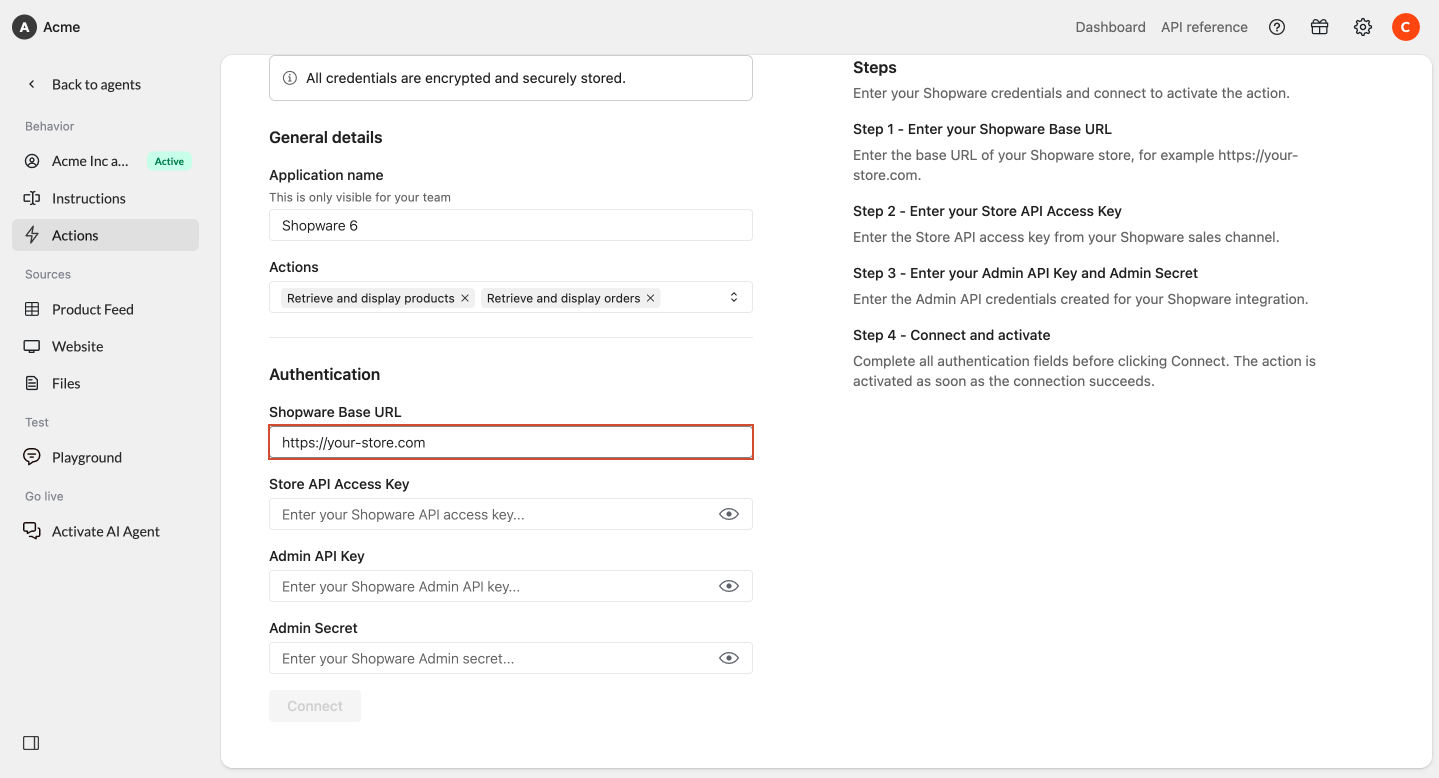1439x778 pixels.
Task: Click the Step 4 - Connect and activate heading
Action: click(x=951, y=335)
